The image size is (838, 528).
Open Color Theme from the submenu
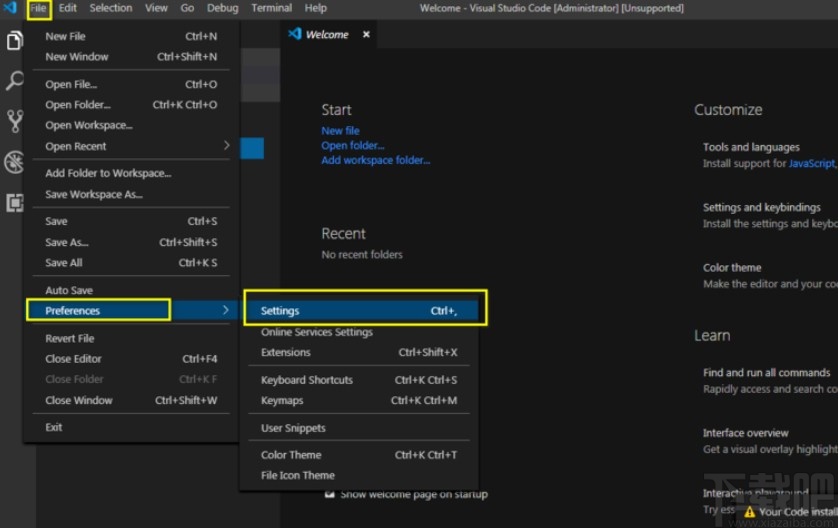pyautogui.click(x=291, y=455)
